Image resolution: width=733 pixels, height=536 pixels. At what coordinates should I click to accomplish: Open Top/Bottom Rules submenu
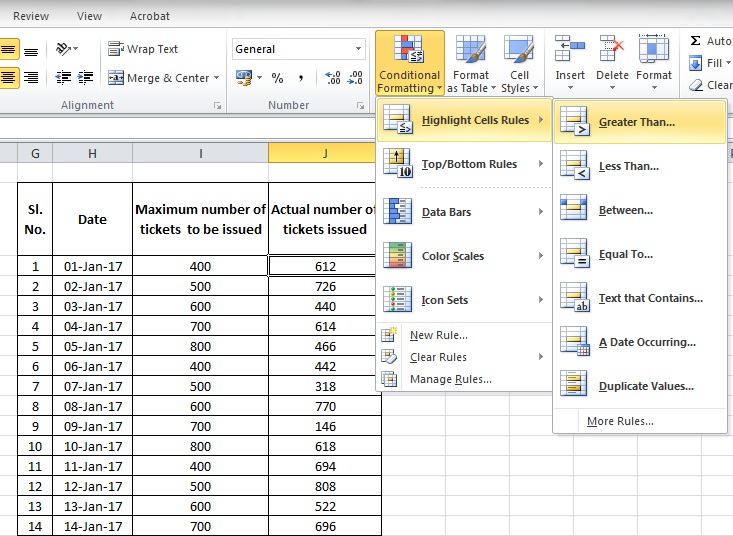[464, 164]
